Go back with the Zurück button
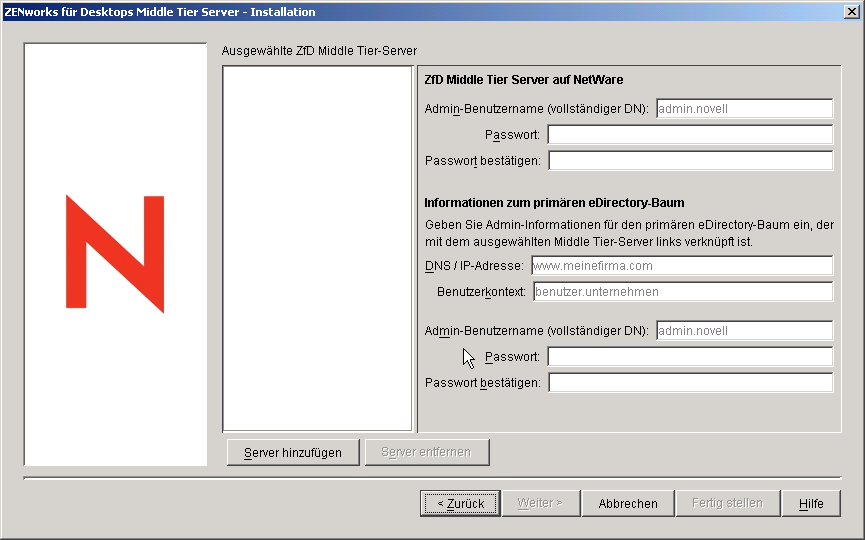The width and height of the screenshot is (865, 540). [460, 503]
